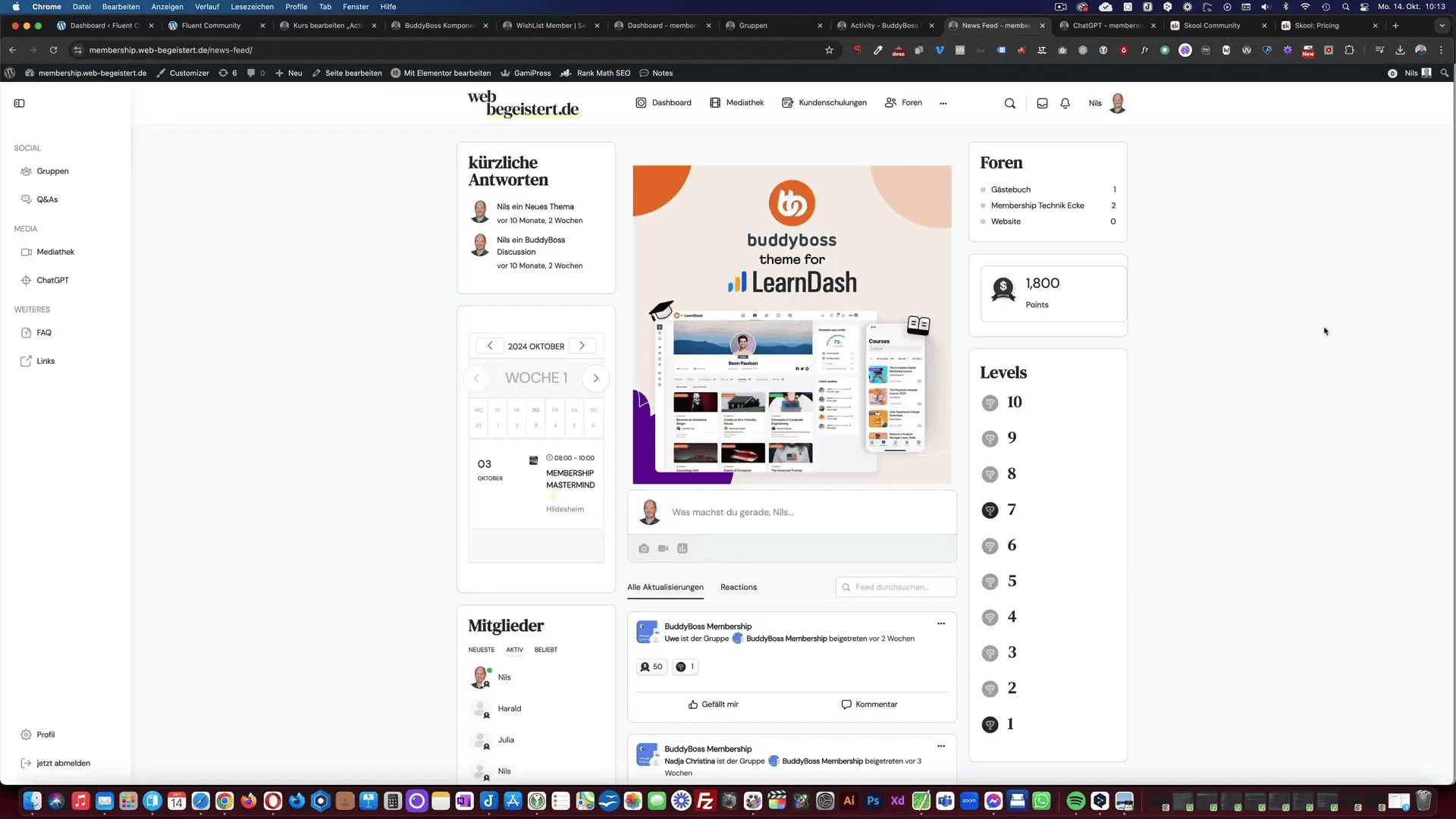Click the 50 points badge on Uwe's post
Screen dimensions: 1456x819
coord(651,667)
